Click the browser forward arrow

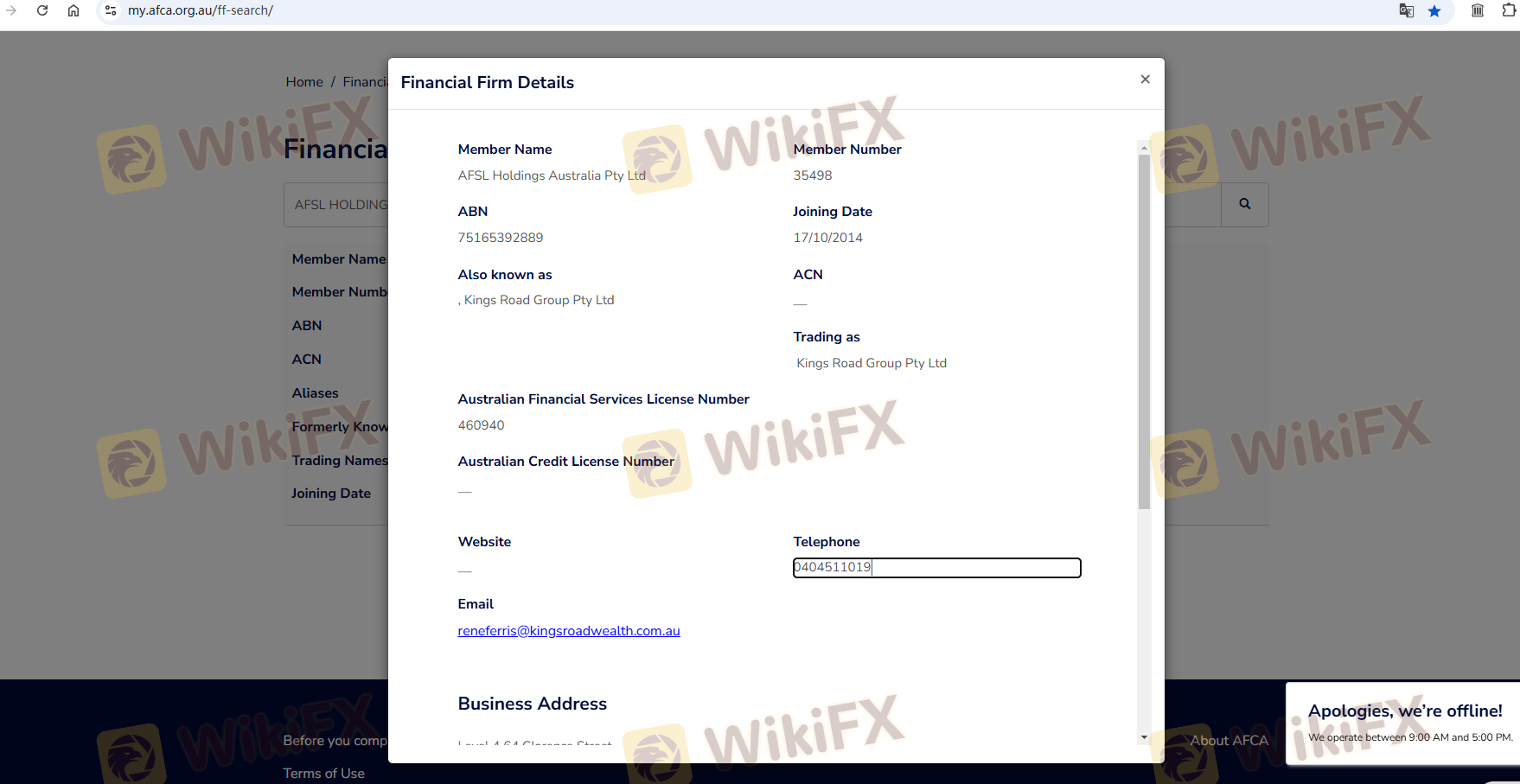[x=11, y=10]
